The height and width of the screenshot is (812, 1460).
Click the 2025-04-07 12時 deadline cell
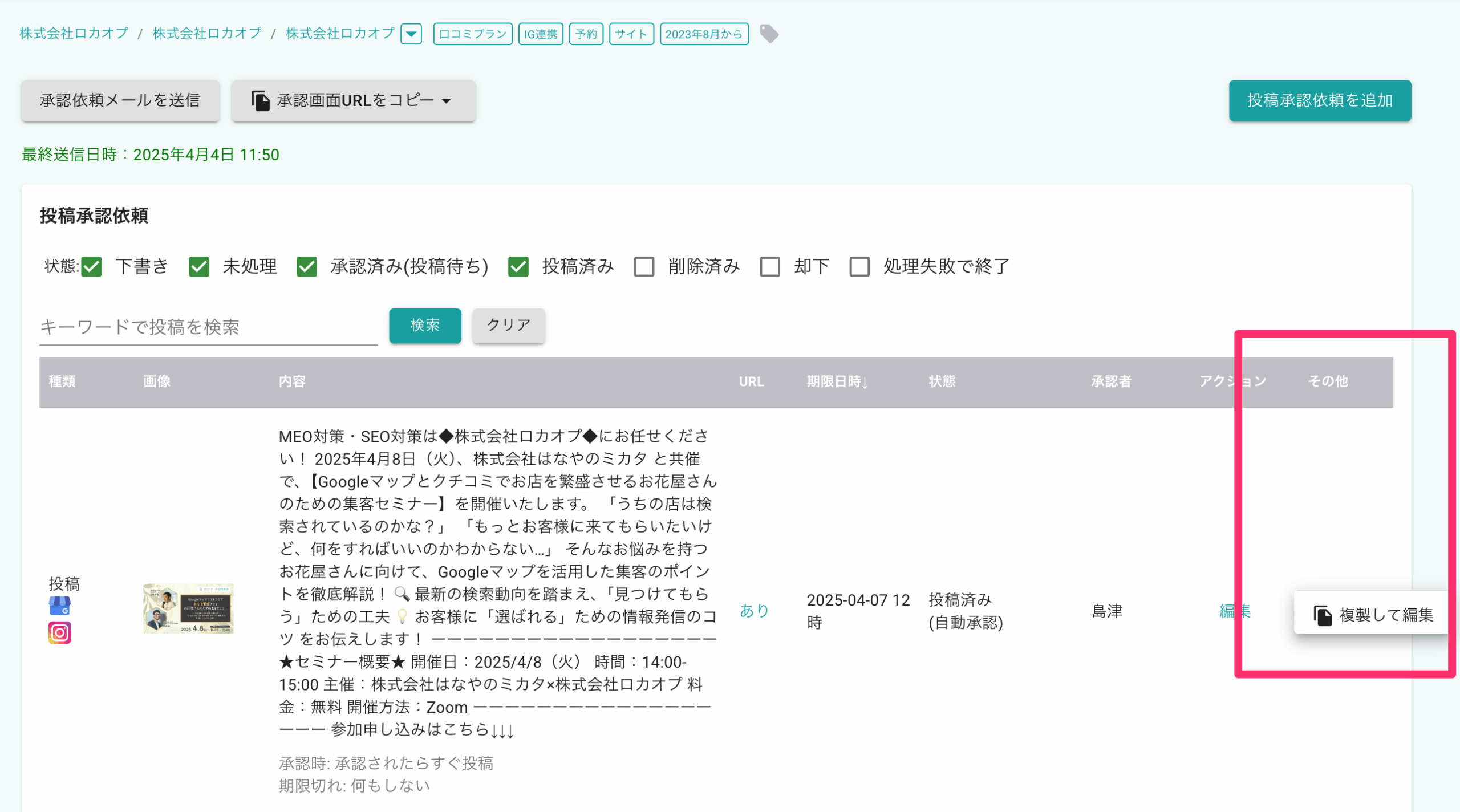click(858, 611)
